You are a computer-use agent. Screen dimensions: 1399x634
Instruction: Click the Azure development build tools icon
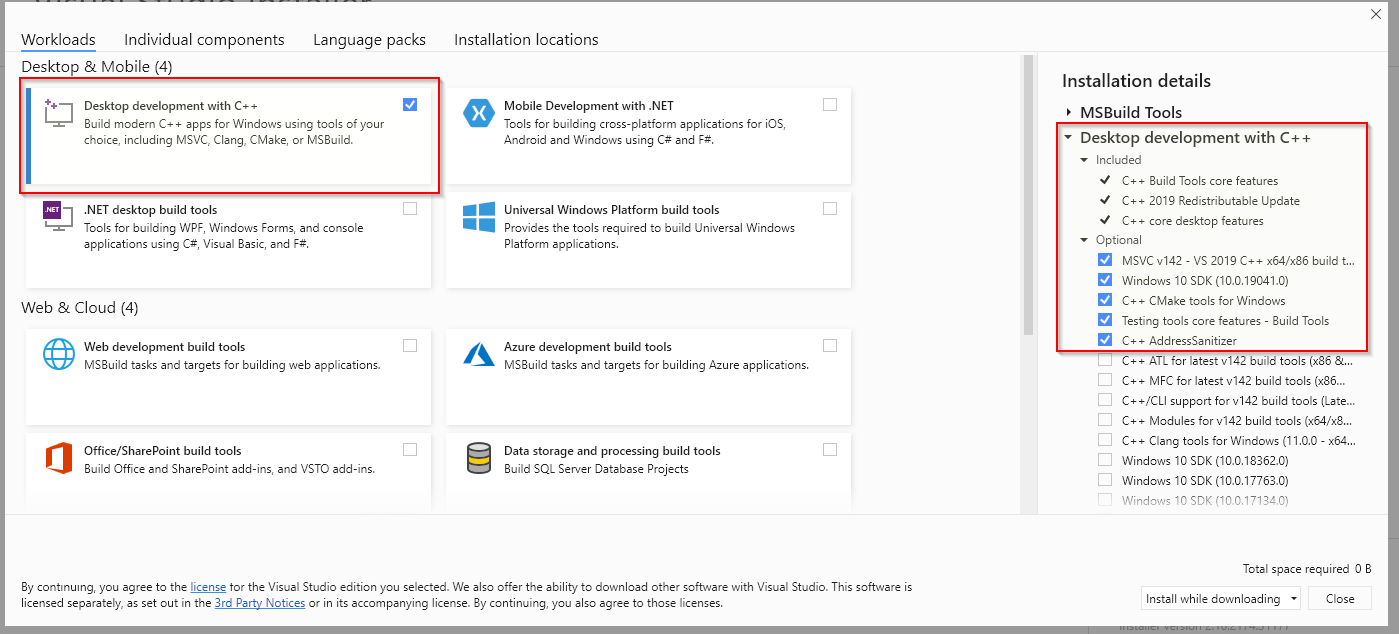[x=479, y=354]
